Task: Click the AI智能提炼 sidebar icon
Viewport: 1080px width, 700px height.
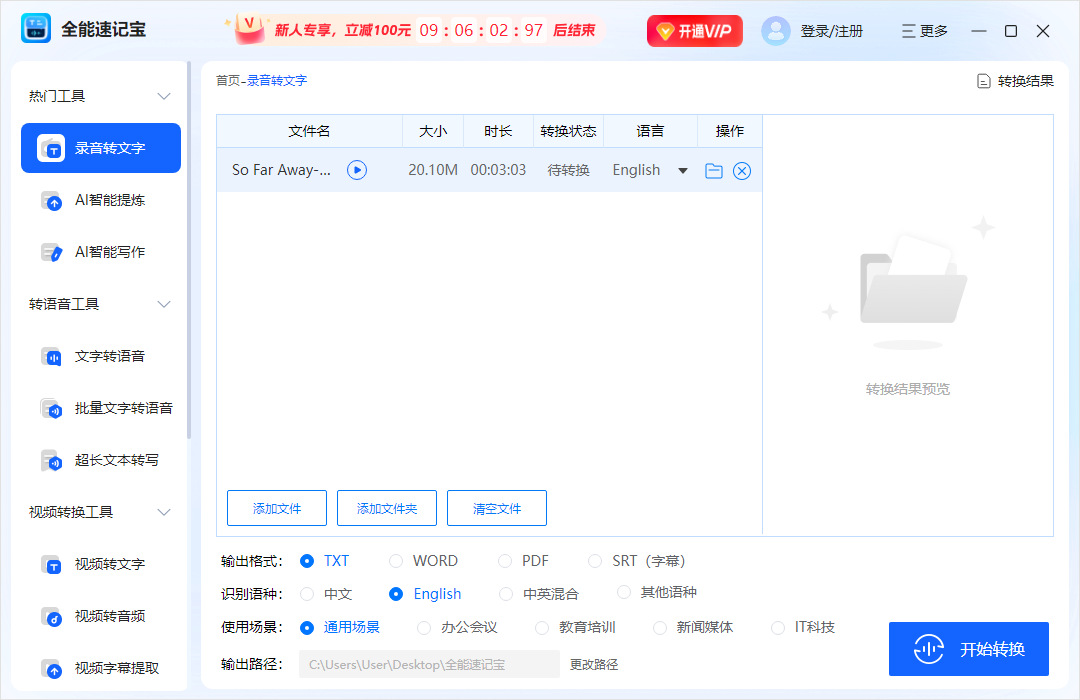Action: (52, 200)
